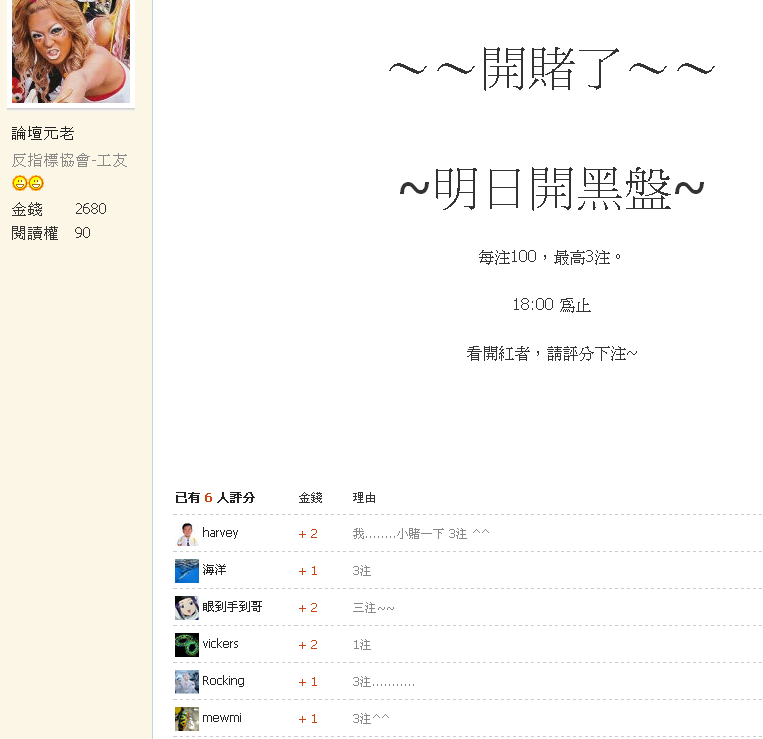Viewport: 763px width, 739px height.
Task: Click the 論壇元老 user rank label
Action: (43, 133)
